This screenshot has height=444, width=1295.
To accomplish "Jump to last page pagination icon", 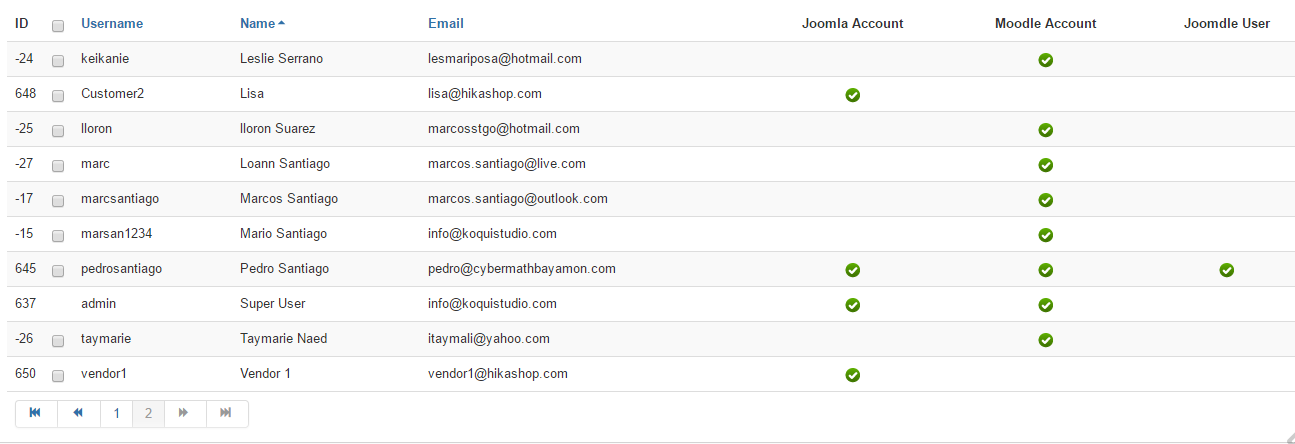I will (x=226, y=413).
